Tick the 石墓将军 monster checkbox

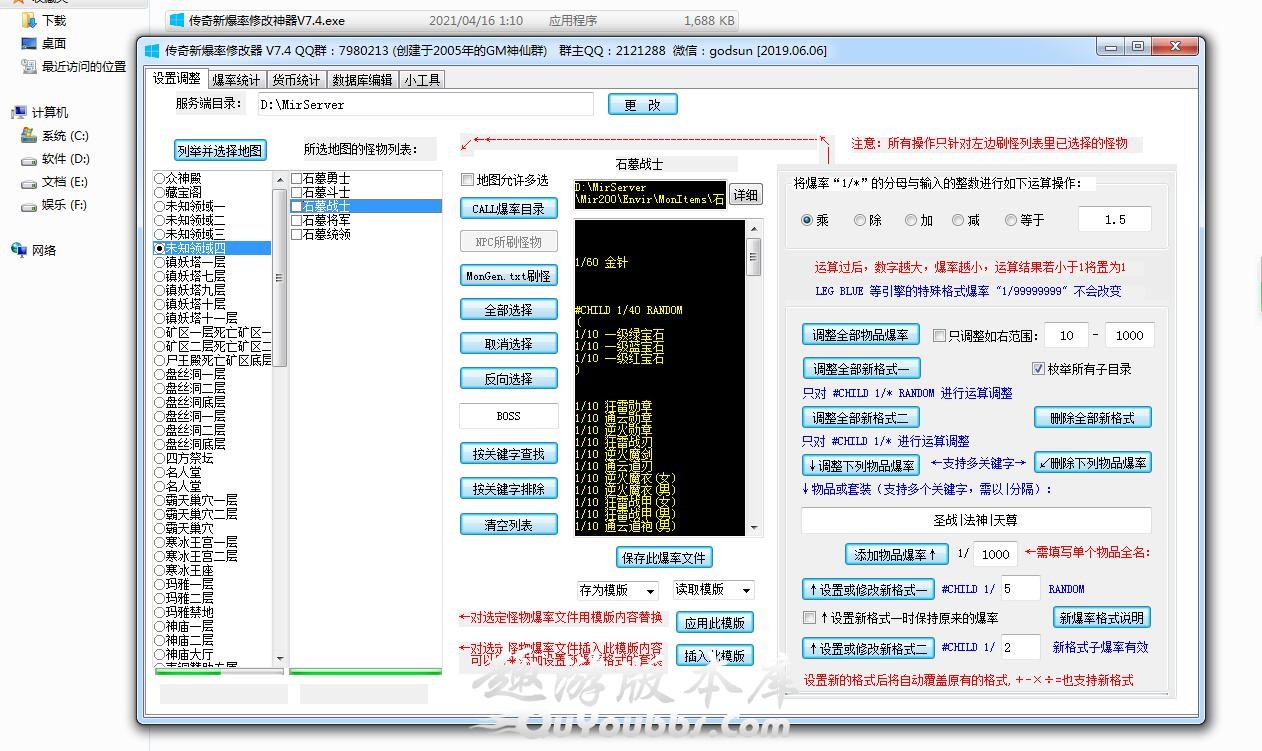point(297,221)
